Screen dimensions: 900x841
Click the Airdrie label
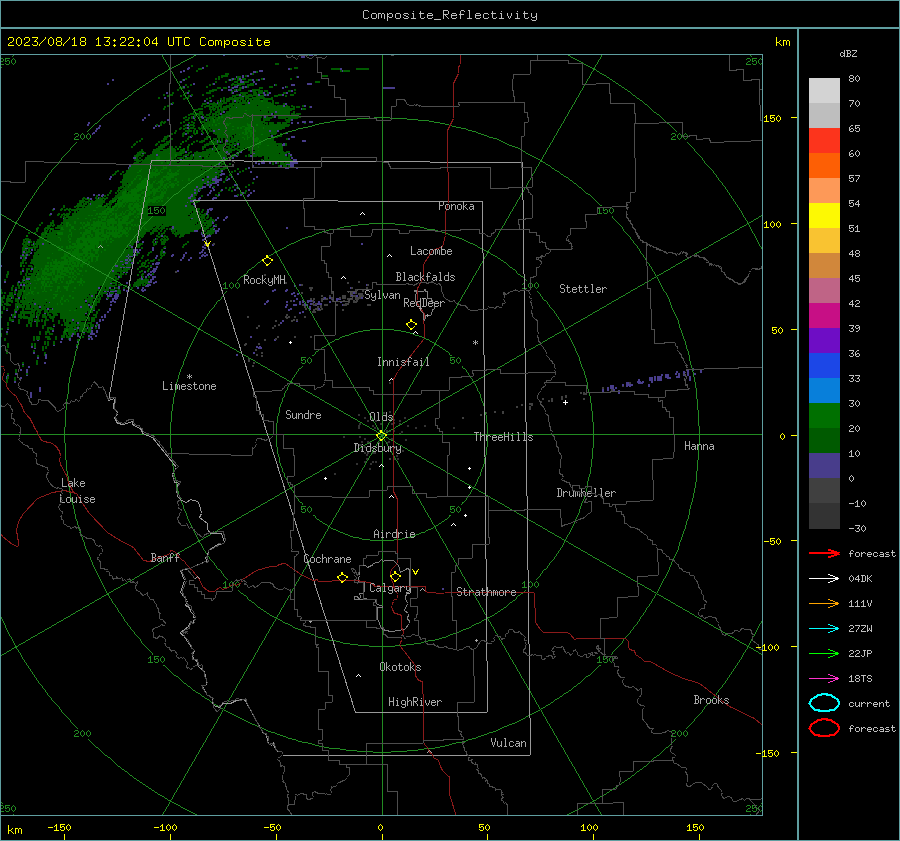(x=394, y=534)
